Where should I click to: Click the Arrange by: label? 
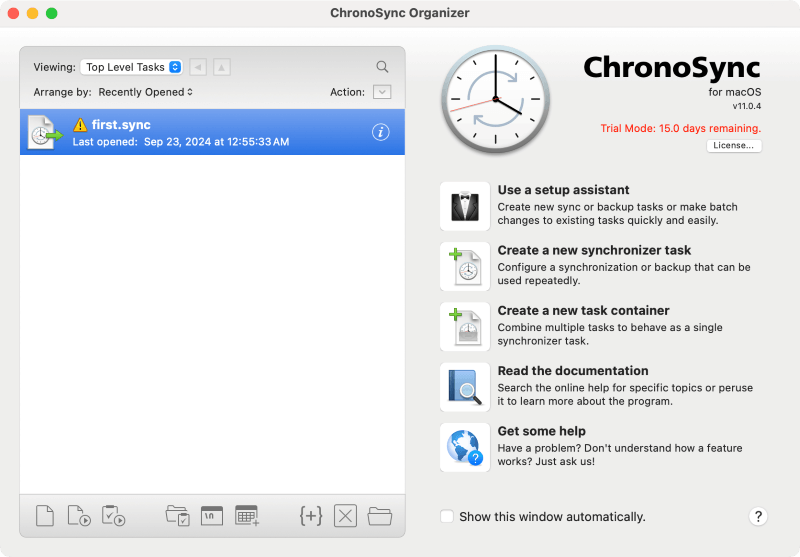pos(62,92)
